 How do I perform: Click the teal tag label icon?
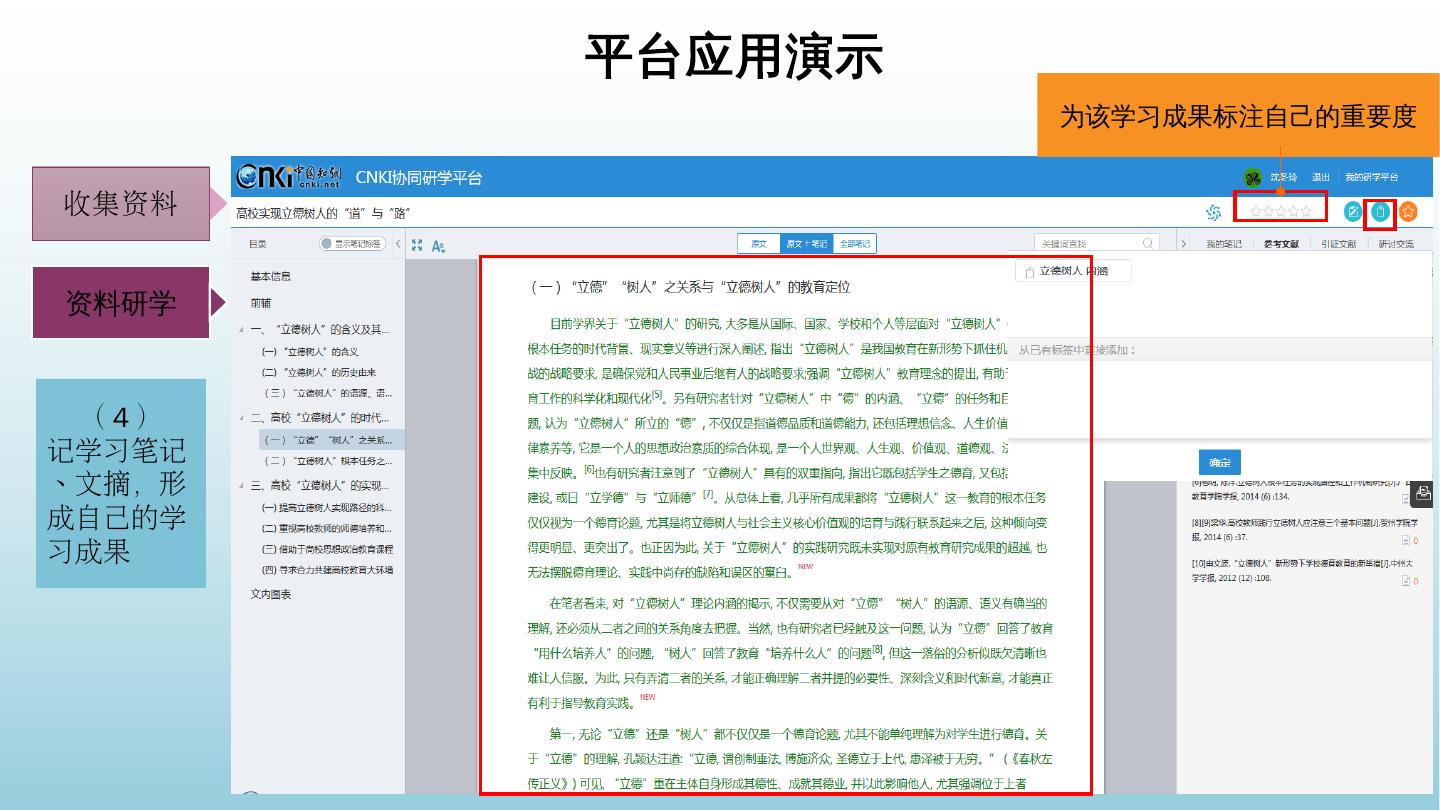coord(1380,211)
